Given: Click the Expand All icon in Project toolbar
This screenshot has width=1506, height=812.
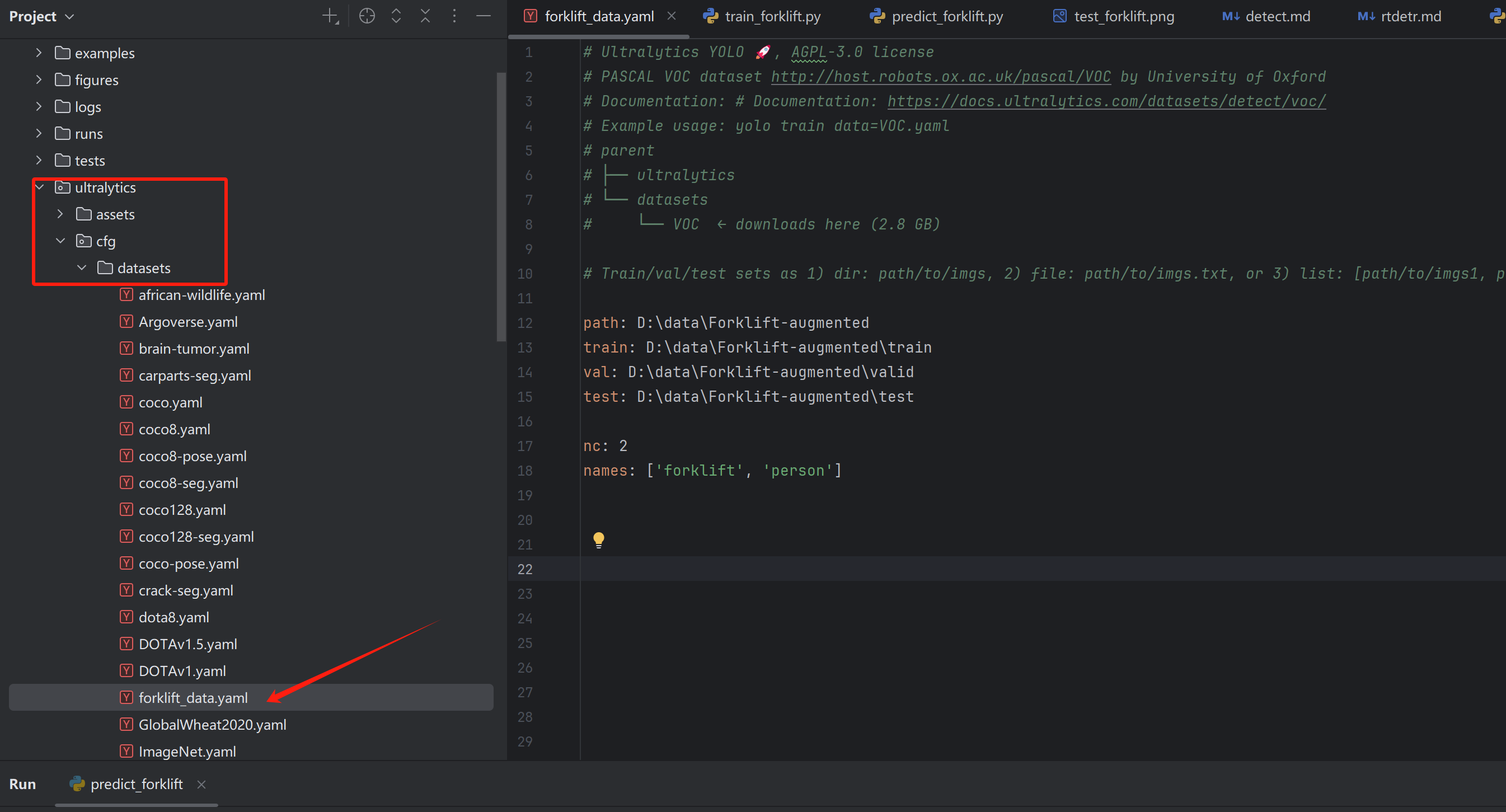Looking at the screenshot, I should pos(396,16).
